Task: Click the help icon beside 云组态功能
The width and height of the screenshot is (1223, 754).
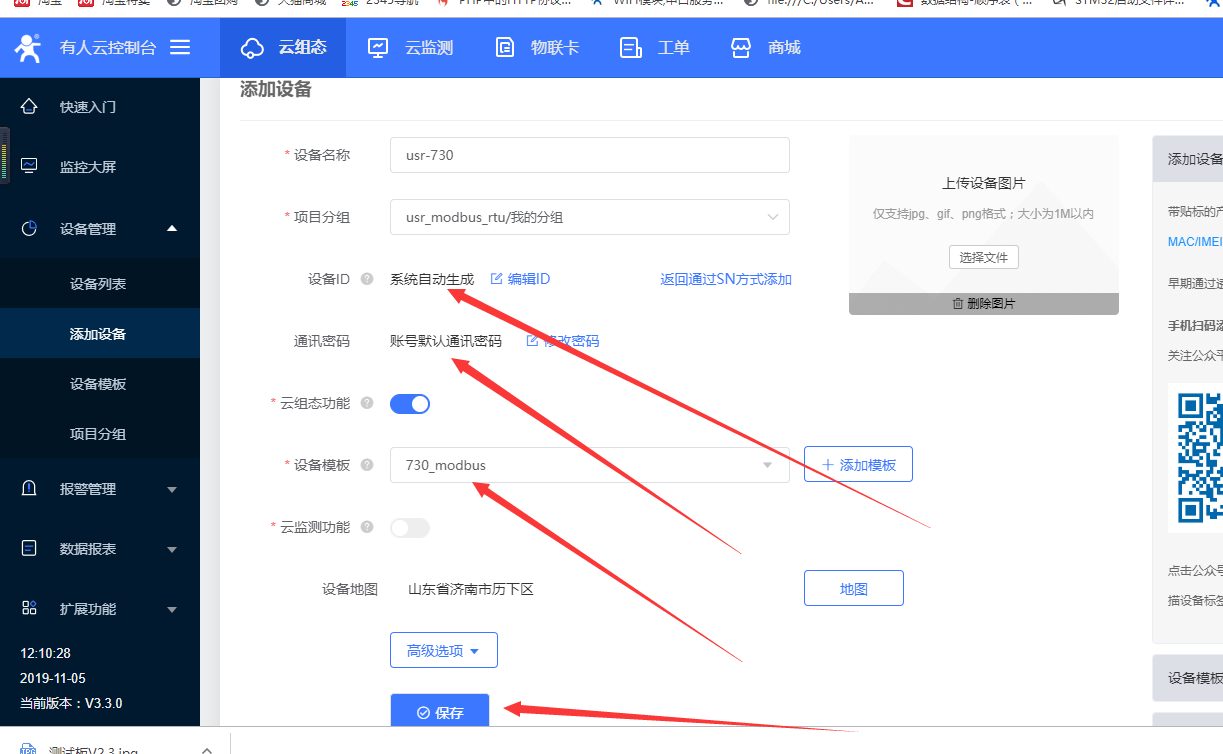Action: 367,403
